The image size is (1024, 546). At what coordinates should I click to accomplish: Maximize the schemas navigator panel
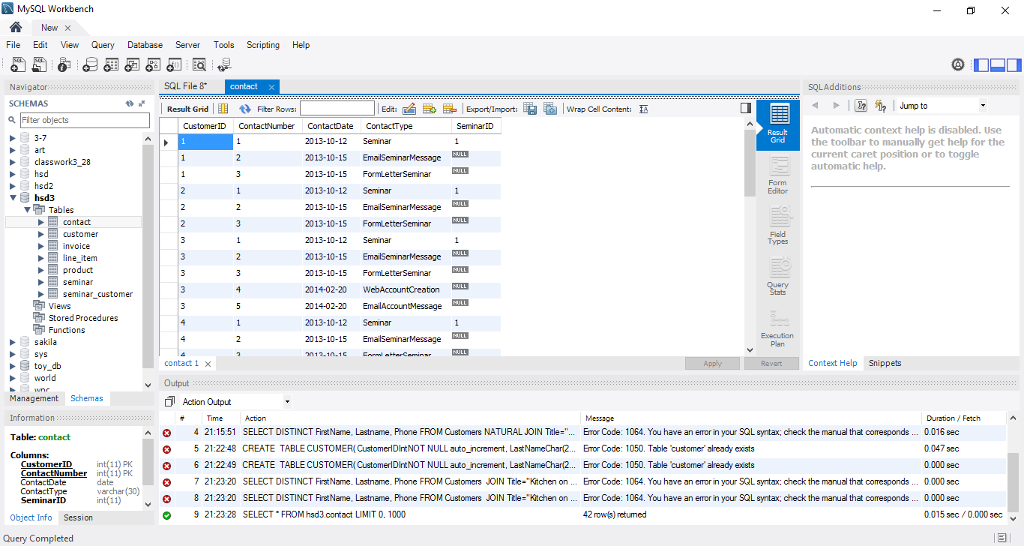pyautogui.click(x=142, y=103)
